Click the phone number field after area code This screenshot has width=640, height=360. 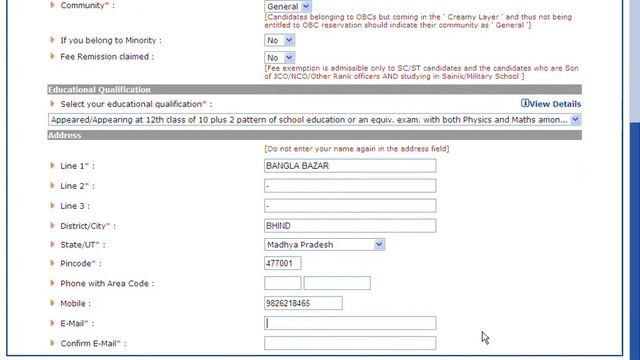337,283
